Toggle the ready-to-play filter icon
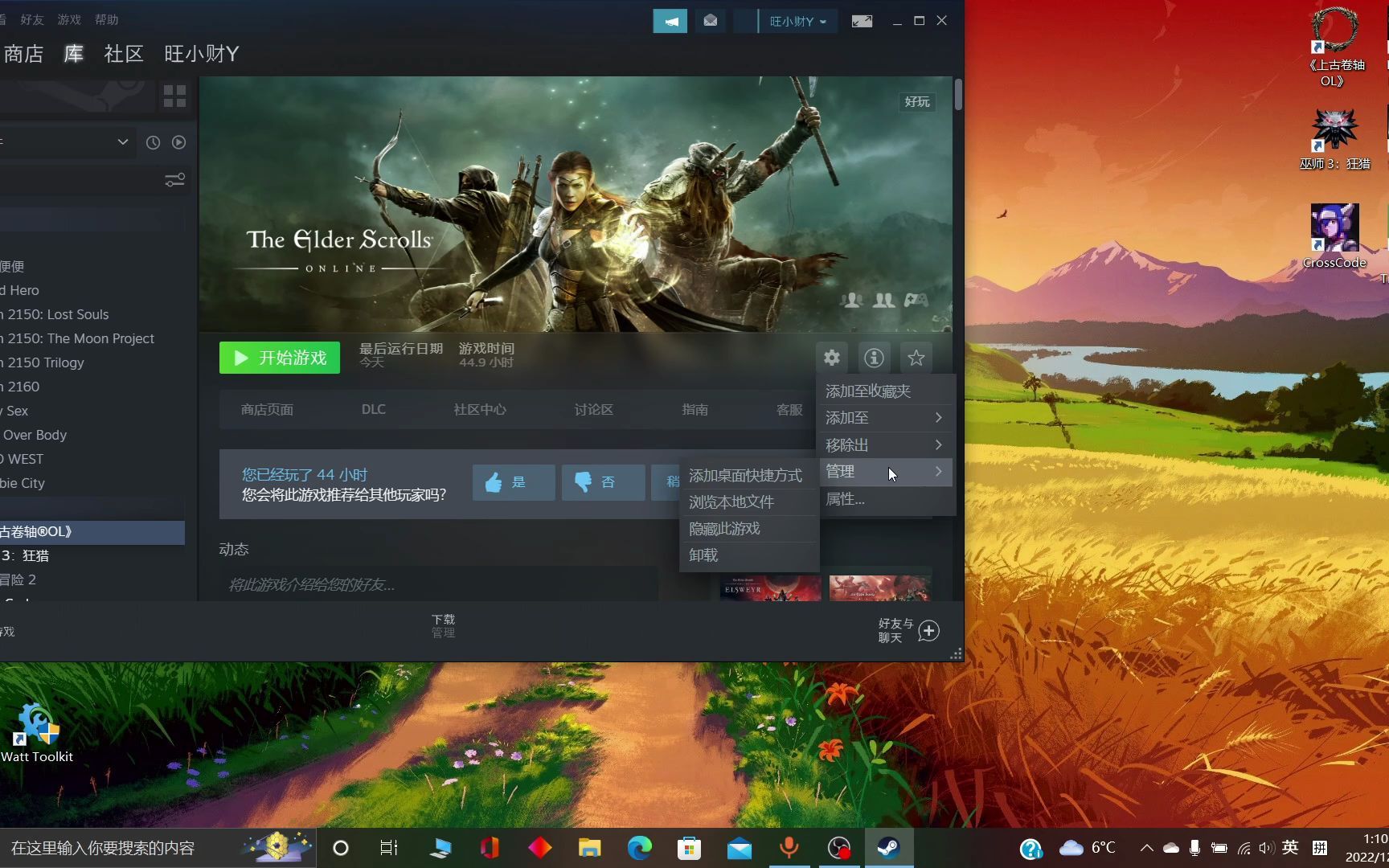1389x868 pixels. (178, 142)
